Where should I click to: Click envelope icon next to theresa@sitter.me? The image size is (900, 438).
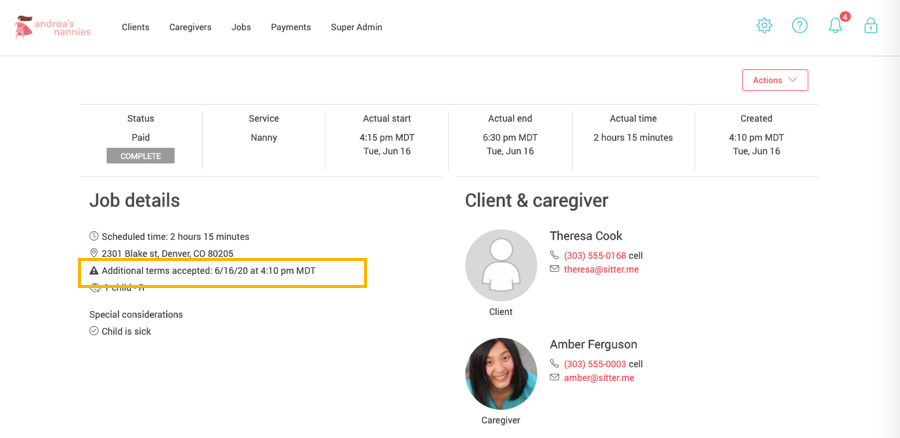click(x=554, y=269)
